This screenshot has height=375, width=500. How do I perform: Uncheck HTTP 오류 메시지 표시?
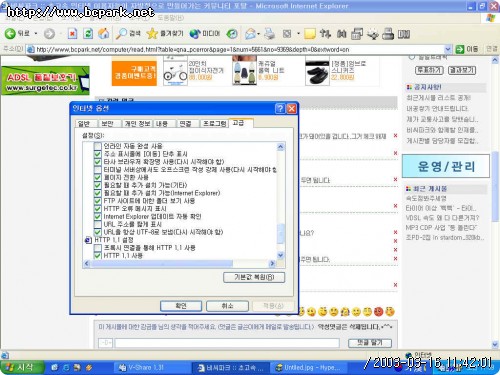pos(97,209)
